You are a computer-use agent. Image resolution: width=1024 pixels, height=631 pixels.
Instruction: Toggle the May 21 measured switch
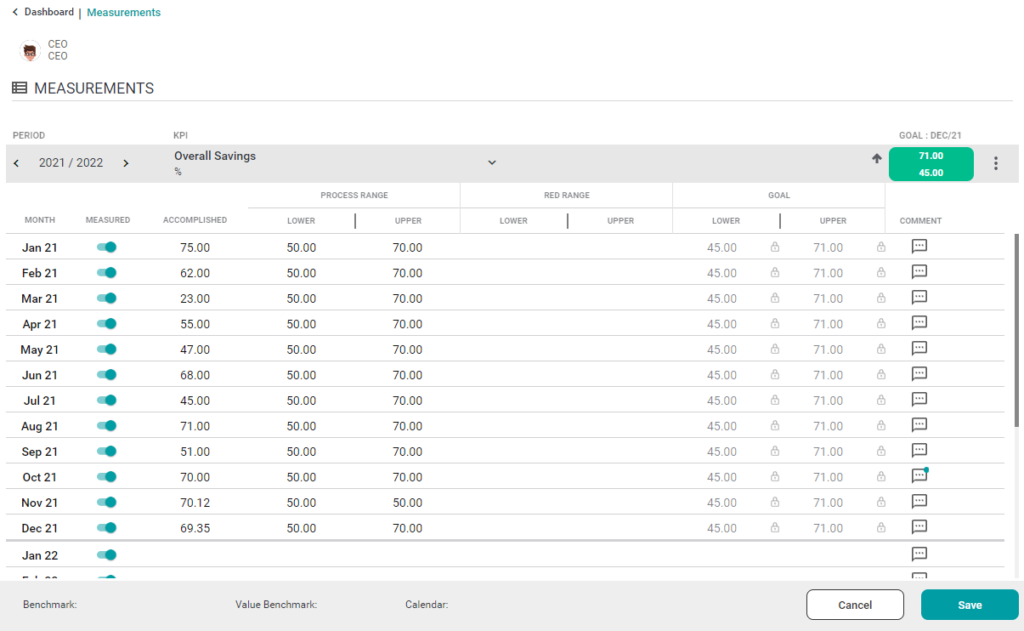point(106,349)
